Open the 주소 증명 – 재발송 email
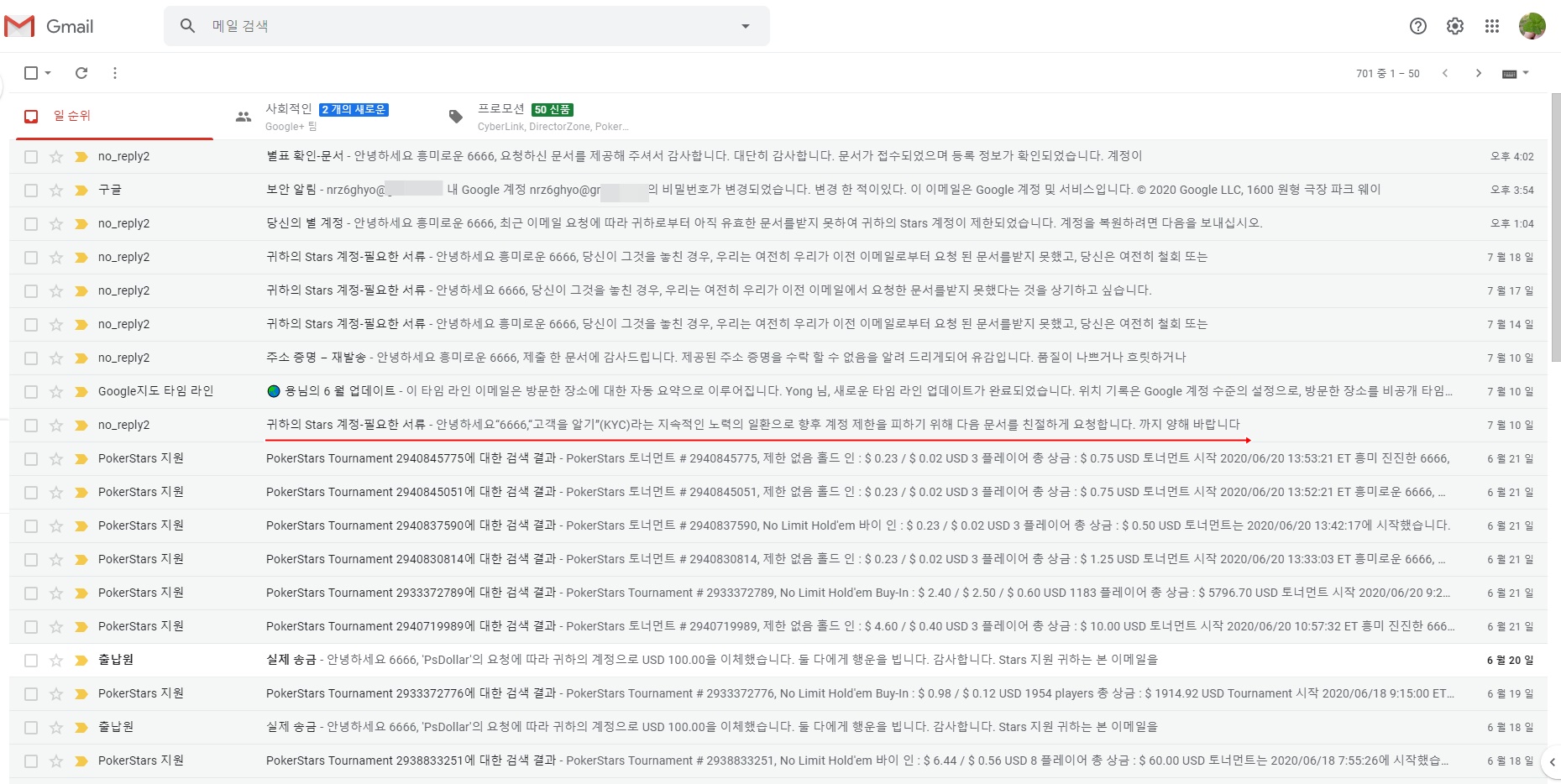The image size is (1561, 784). 780,358
